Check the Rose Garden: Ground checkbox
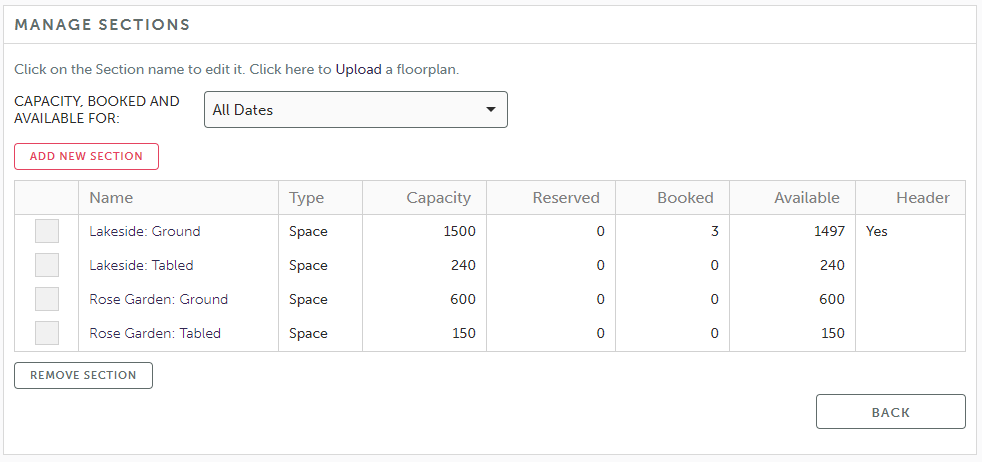982x462 pixels. (x=47, y=299)
